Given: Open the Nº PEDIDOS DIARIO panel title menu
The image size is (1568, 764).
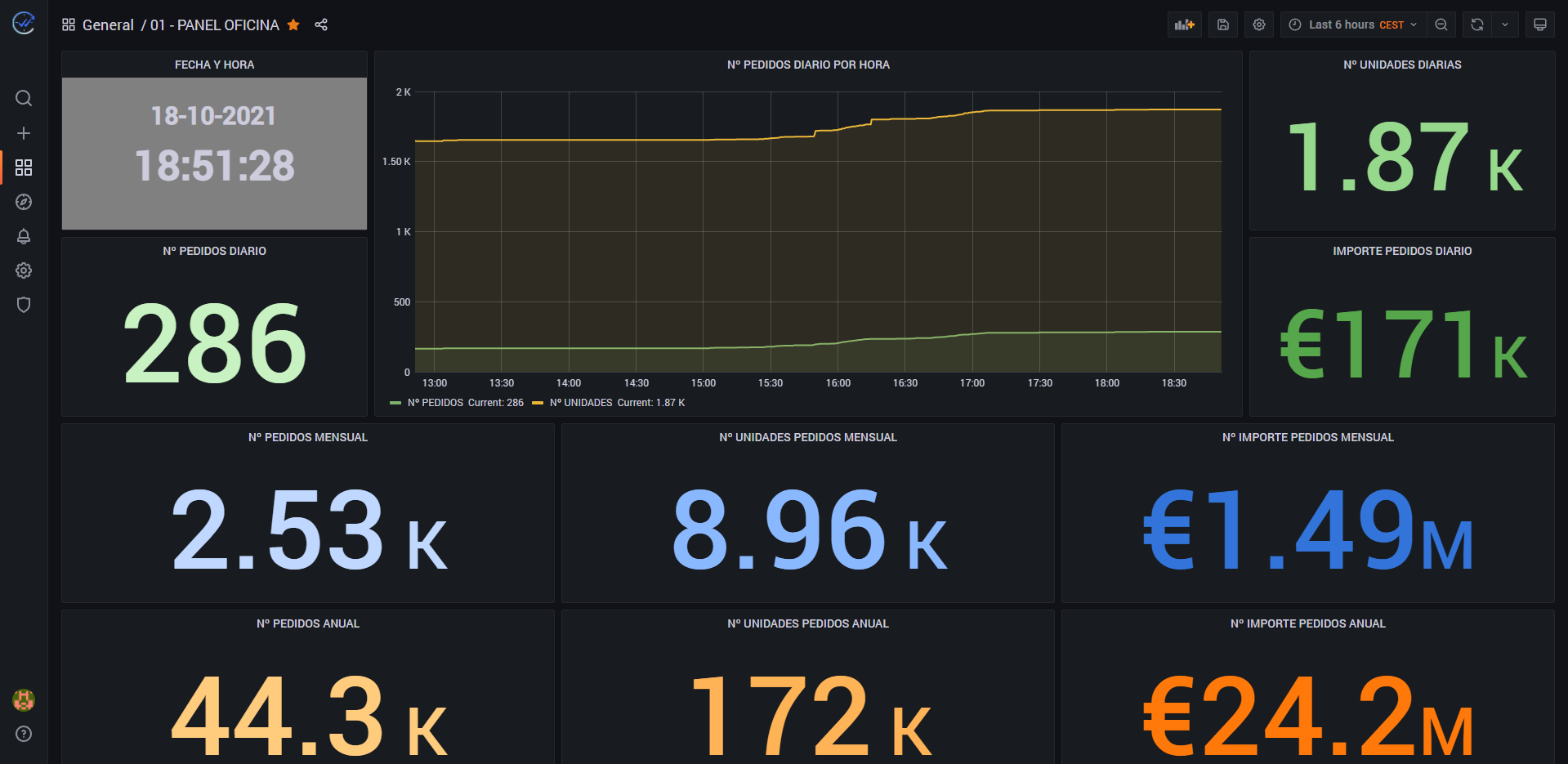Looking at the screenshot, I should 214,251.
